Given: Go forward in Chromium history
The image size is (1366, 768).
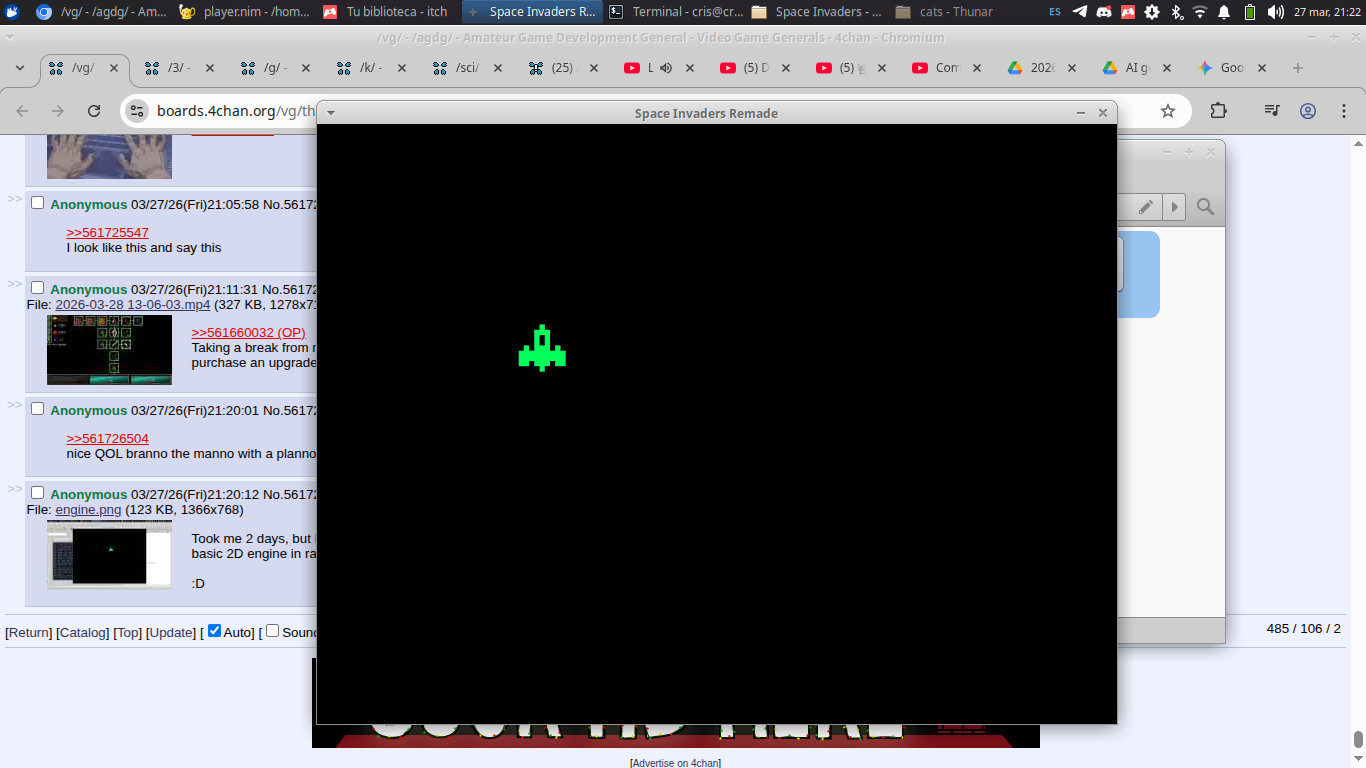Looking at the screenshot, I should [58, 111].
